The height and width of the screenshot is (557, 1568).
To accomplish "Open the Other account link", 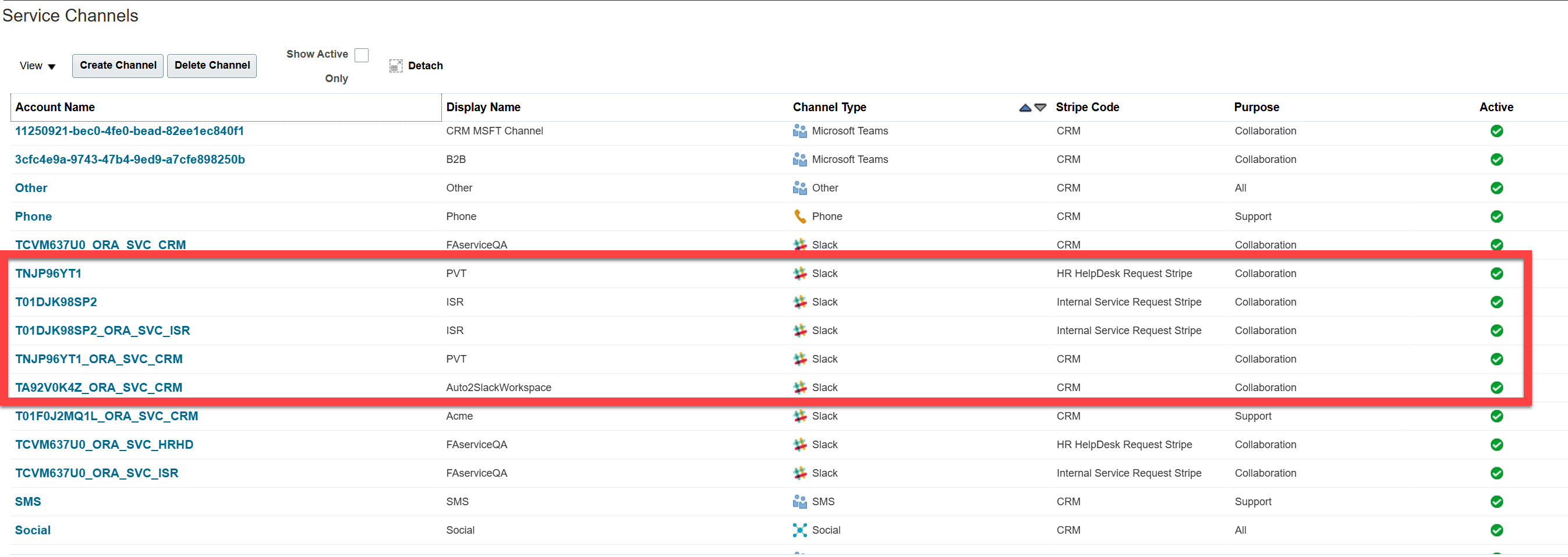I will pyautogui.click(x=31, y=189).
